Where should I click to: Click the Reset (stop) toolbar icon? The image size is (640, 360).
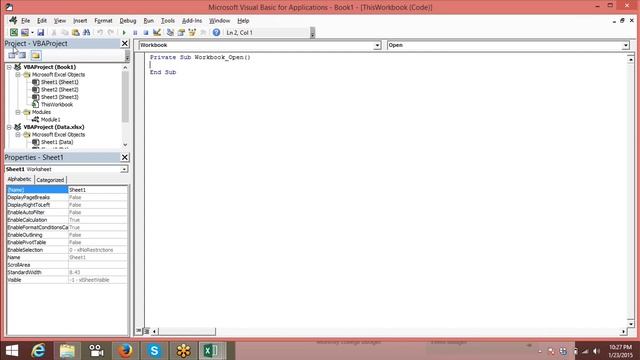(x=146, y=32)
